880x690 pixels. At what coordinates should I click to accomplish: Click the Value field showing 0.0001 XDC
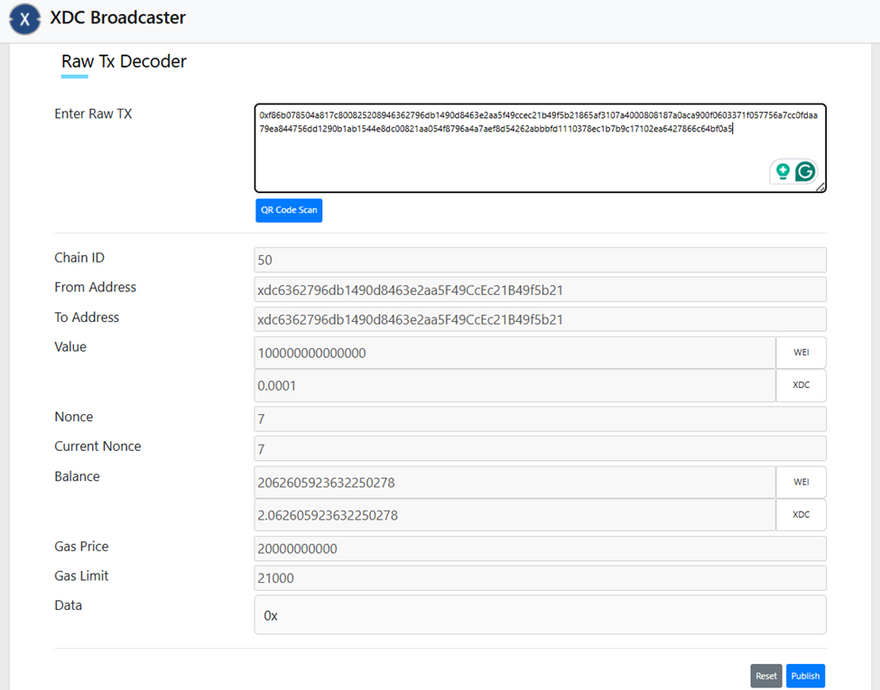[515, 385]
